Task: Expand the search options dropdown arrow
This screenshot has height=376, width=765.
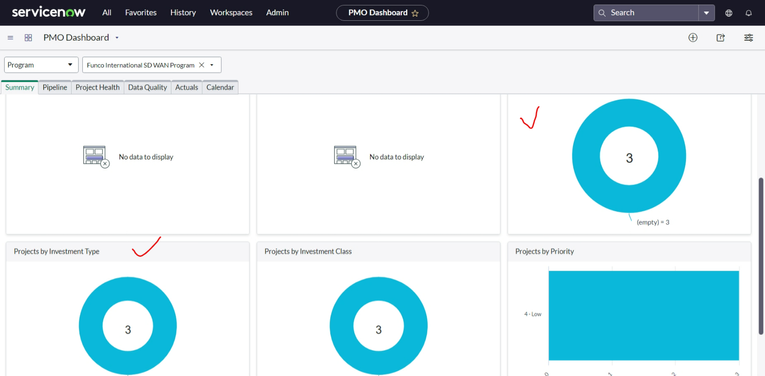Action: (706, 13)
